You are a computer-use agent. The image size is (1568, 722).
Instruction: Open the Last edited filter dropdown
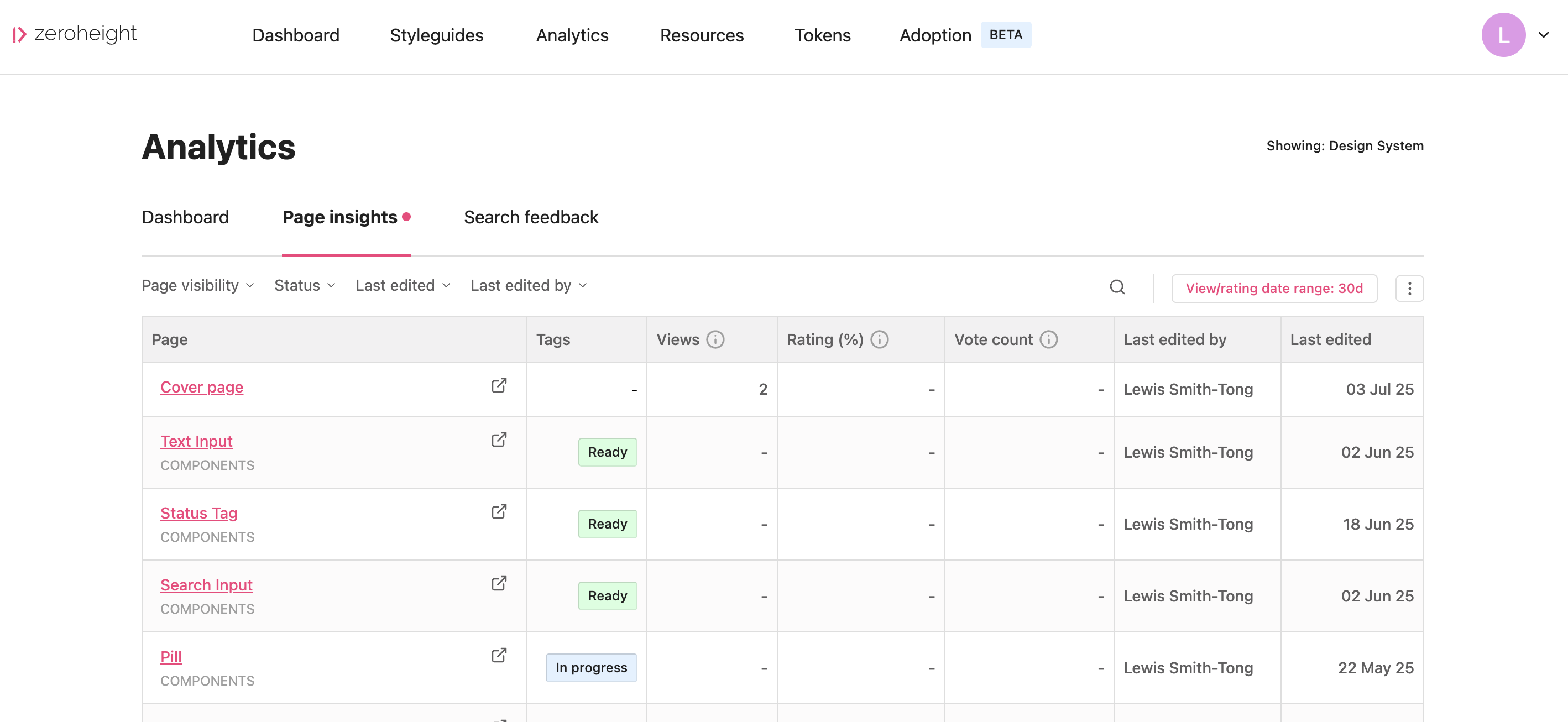(403, 285)
